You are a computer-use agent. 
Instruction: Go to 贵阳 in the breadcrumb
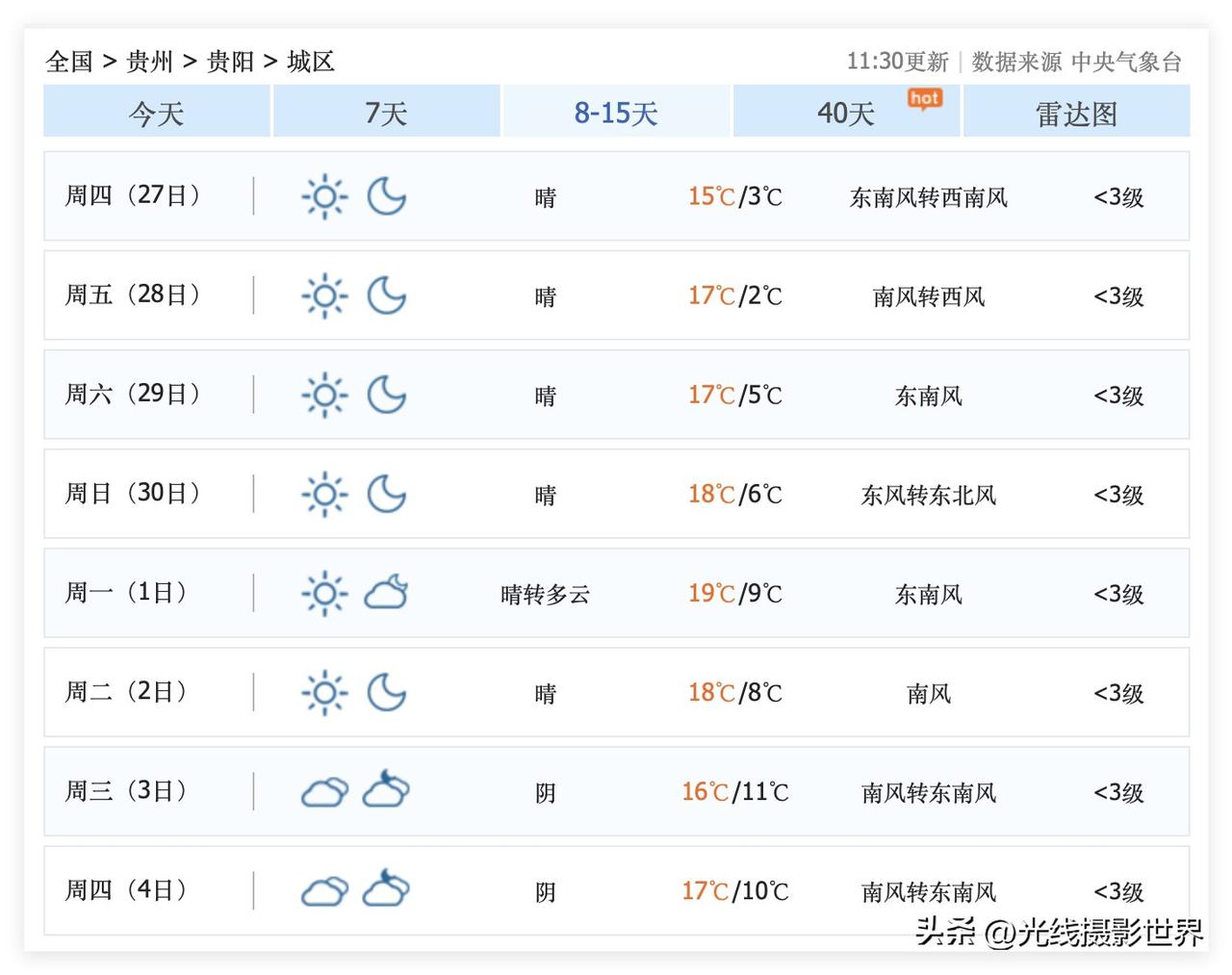[231, 62]
